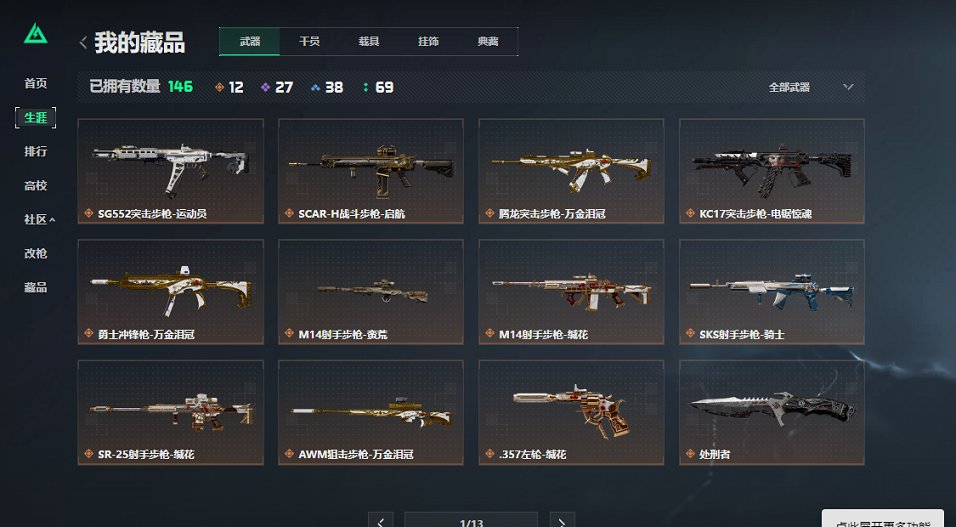Switch to the 载具 tab
The height and width of the screenshot is (527, 956).
point(369,41)
